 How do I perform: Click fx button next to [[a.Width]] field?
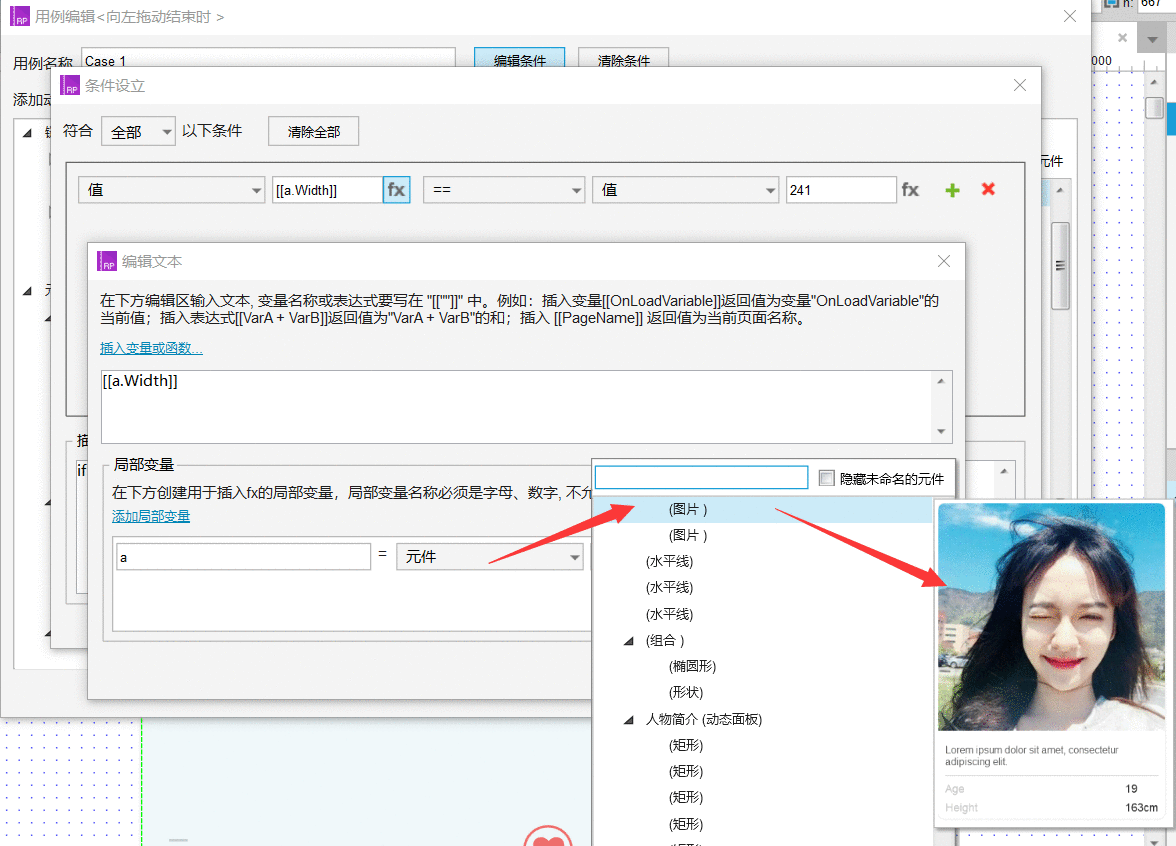click(396, 190)
